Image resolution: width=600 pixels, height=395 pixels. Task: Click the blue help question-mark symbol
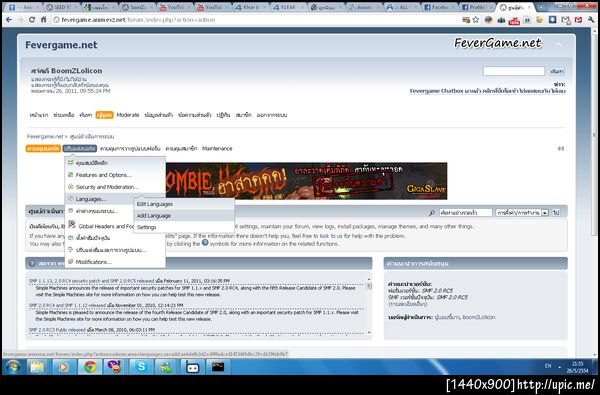click(x=205, y=243)
